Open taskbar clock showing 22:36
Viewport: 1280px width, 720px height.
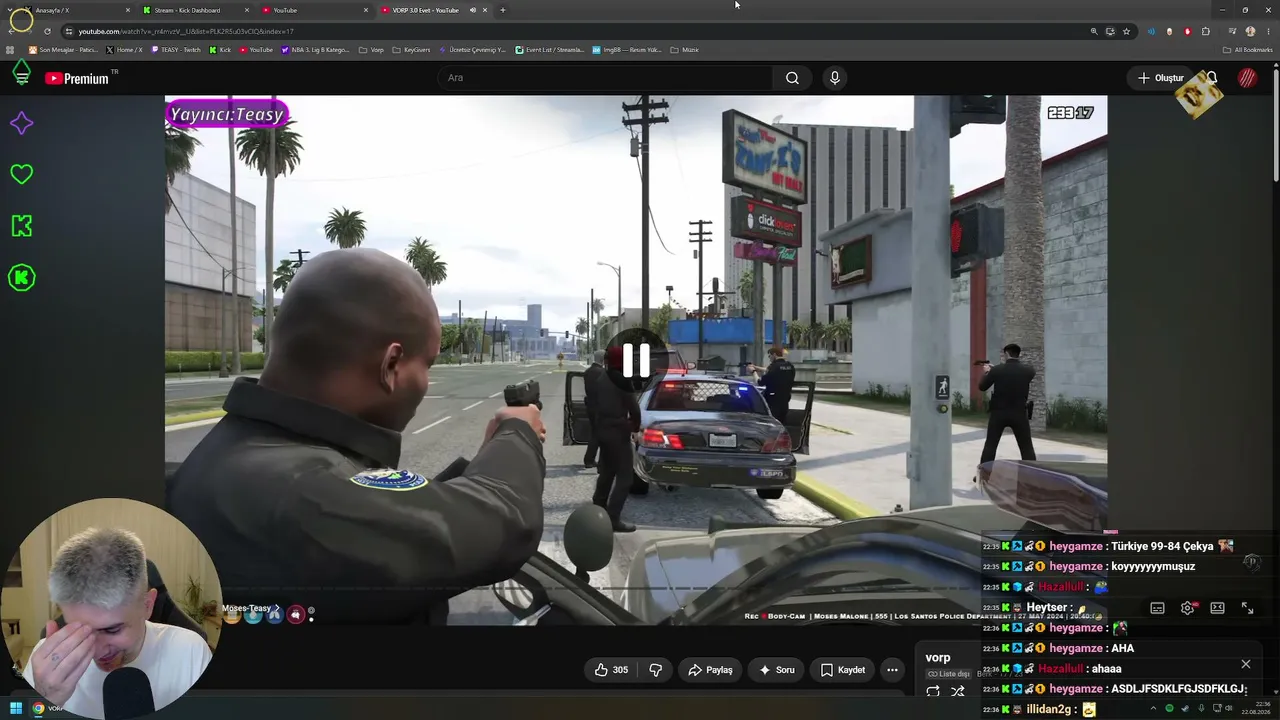1255,708
